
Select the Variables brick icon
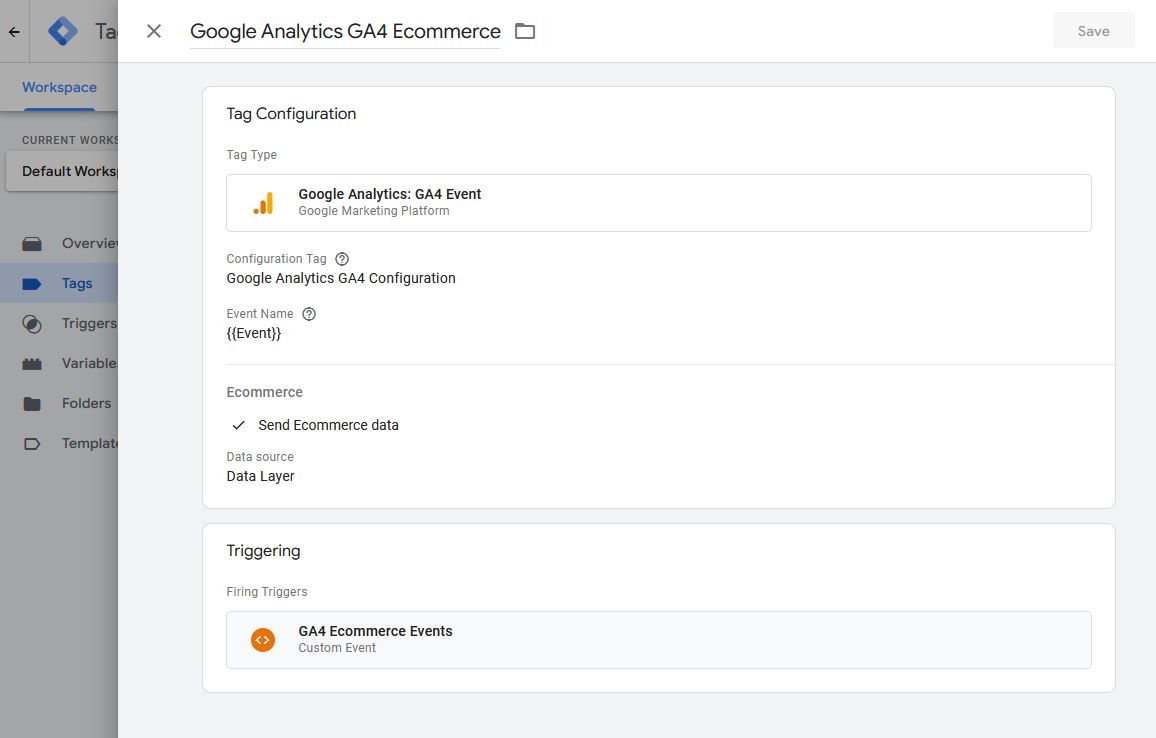click(32, 363)
